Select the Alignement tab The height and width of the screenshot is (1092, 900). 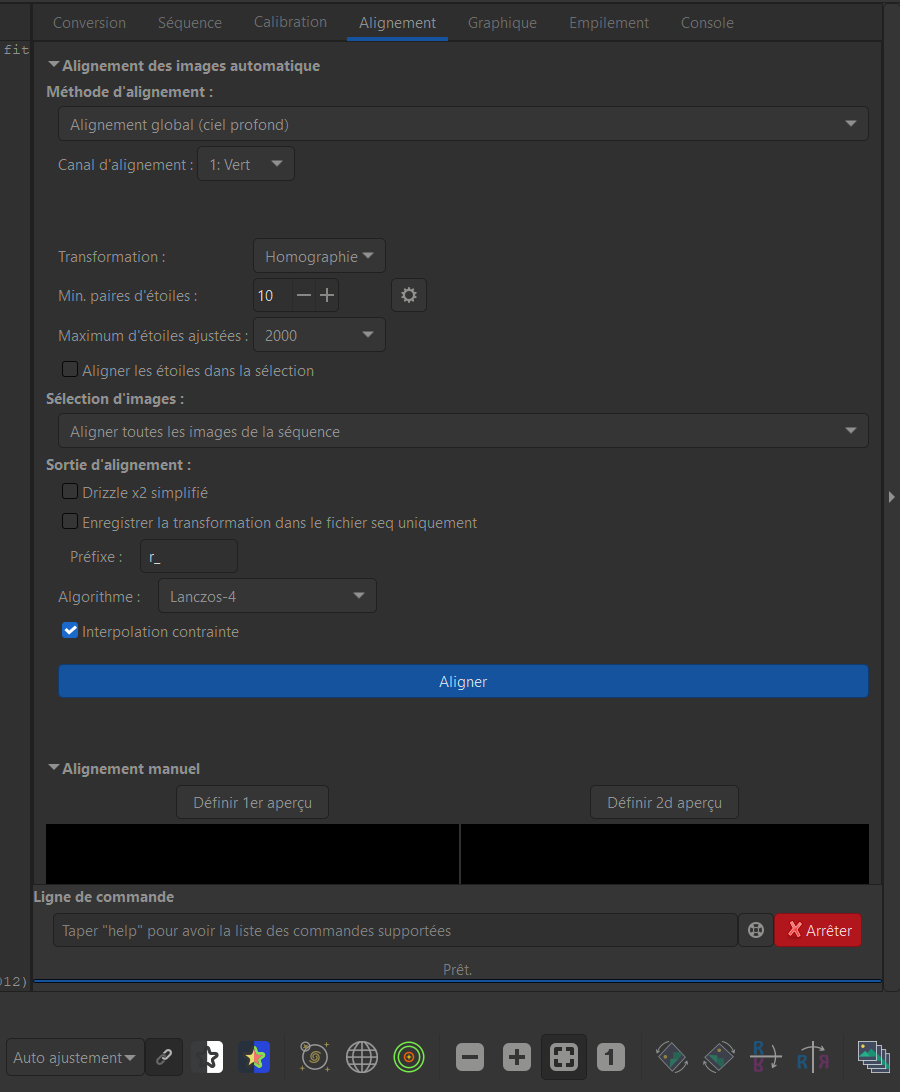[397, 23]
